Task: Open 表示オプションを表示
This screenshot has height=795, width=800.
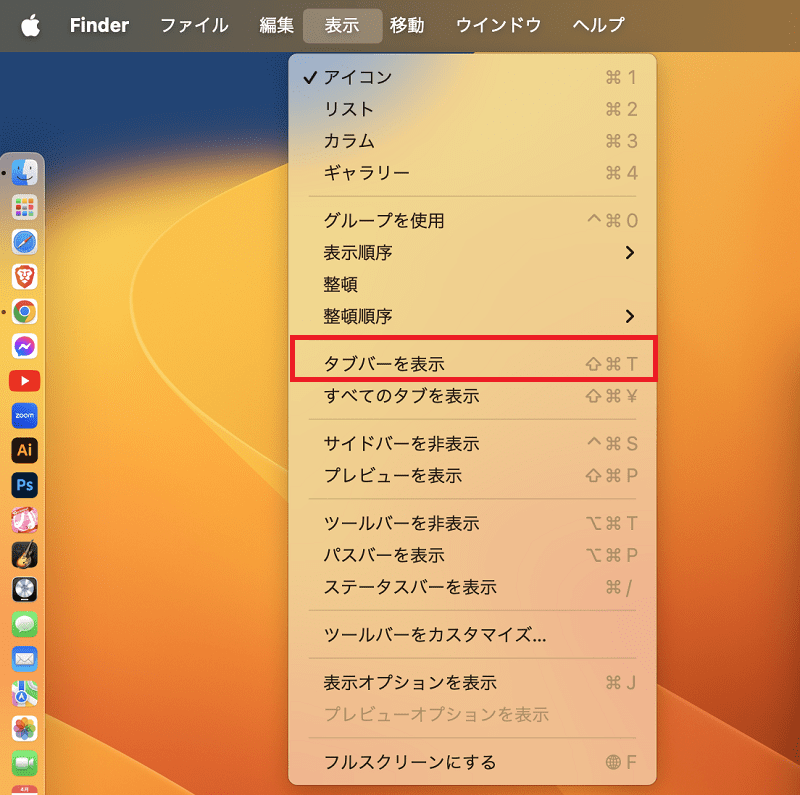Action: tap(472, 683)
